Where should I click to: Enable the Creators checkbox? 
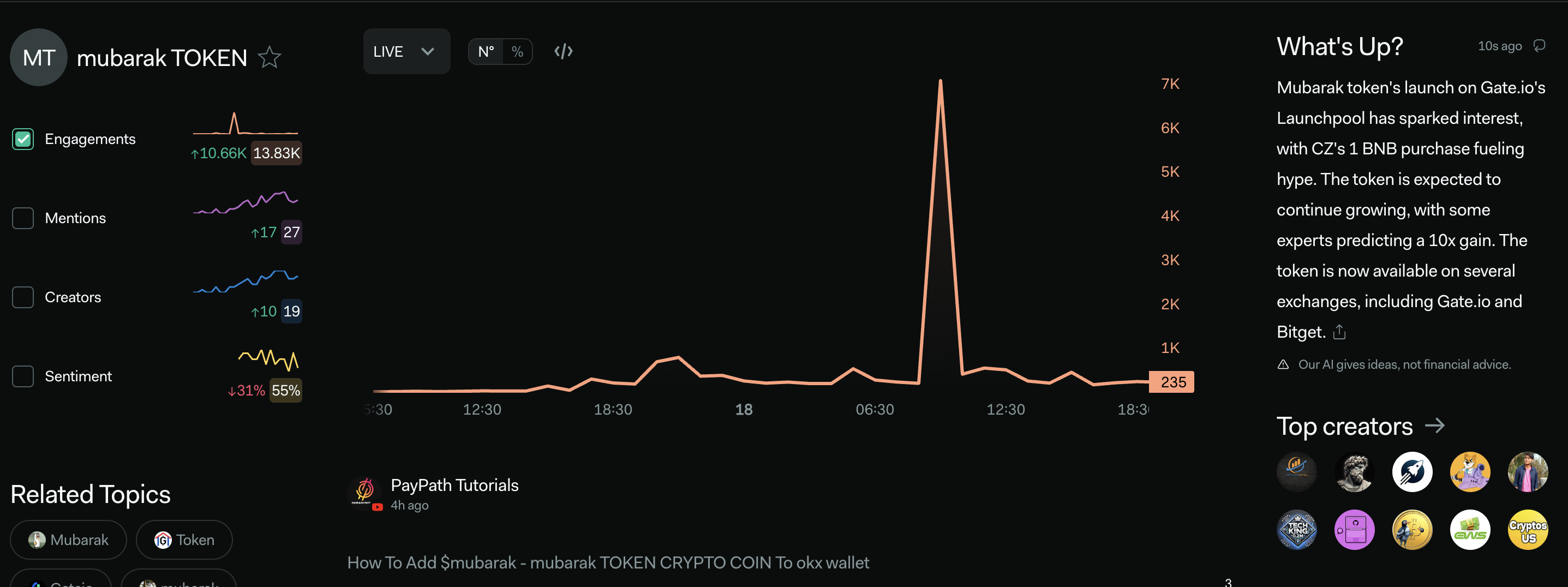click(x=22, y=297)
